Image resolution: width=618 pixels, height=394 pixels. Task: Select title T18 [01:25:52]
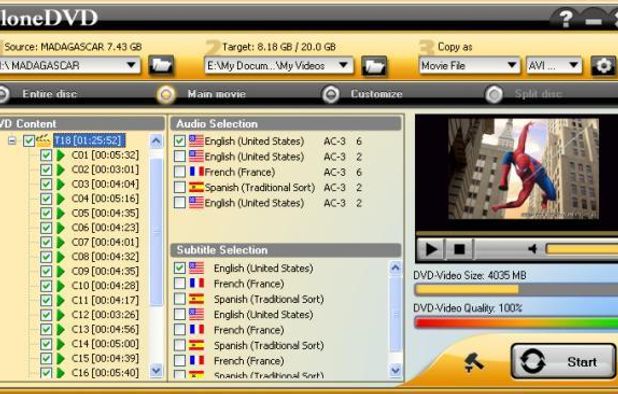[x=89, y=140]
